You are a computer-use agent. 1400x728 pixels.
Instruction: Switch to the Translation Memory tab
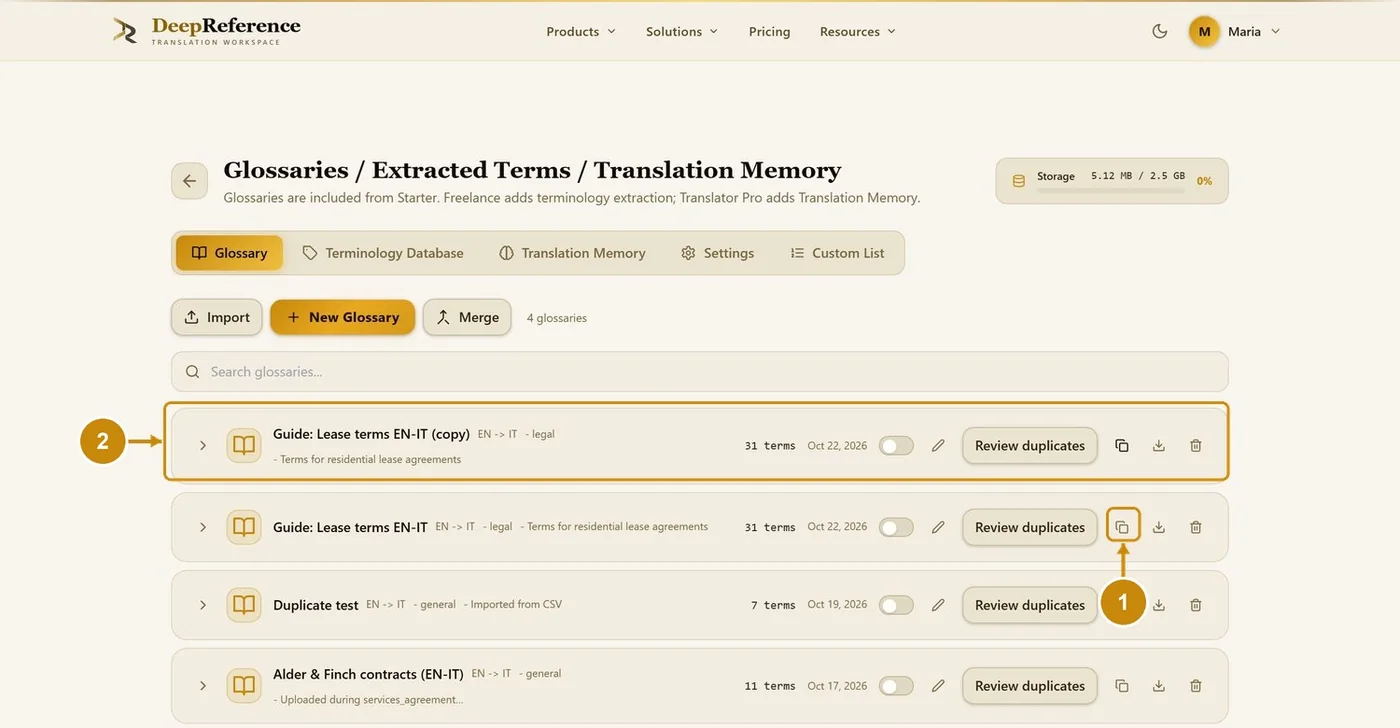(x=572, y=253)
